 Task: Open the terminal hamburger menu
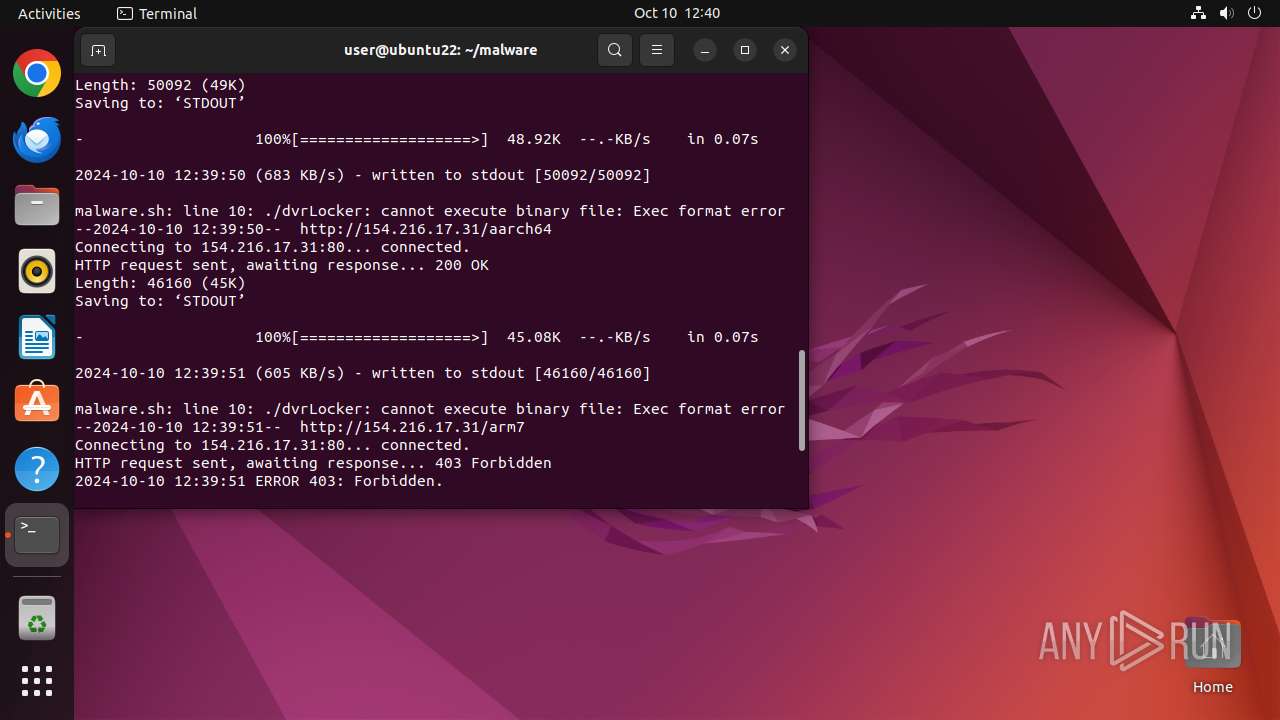tap(657, 50)
